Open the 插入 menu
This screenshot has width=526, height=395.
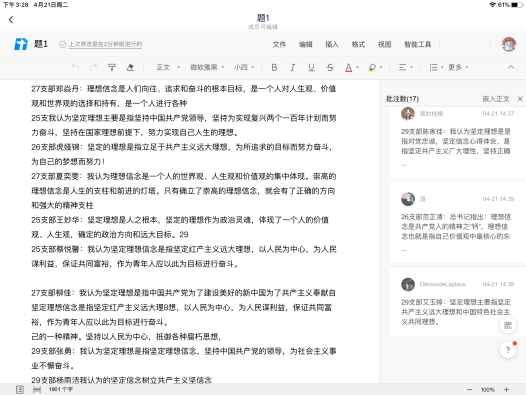pos(332,44)
